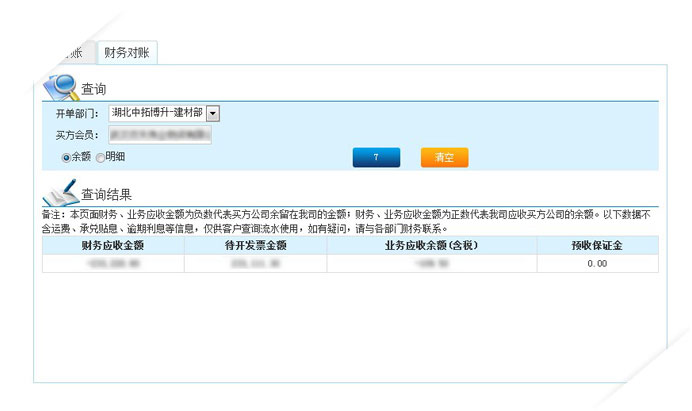This screenshot has width=692, height=411.
Task: Click the 财务应收金额 value cell
Action: [x=113, y=263]
